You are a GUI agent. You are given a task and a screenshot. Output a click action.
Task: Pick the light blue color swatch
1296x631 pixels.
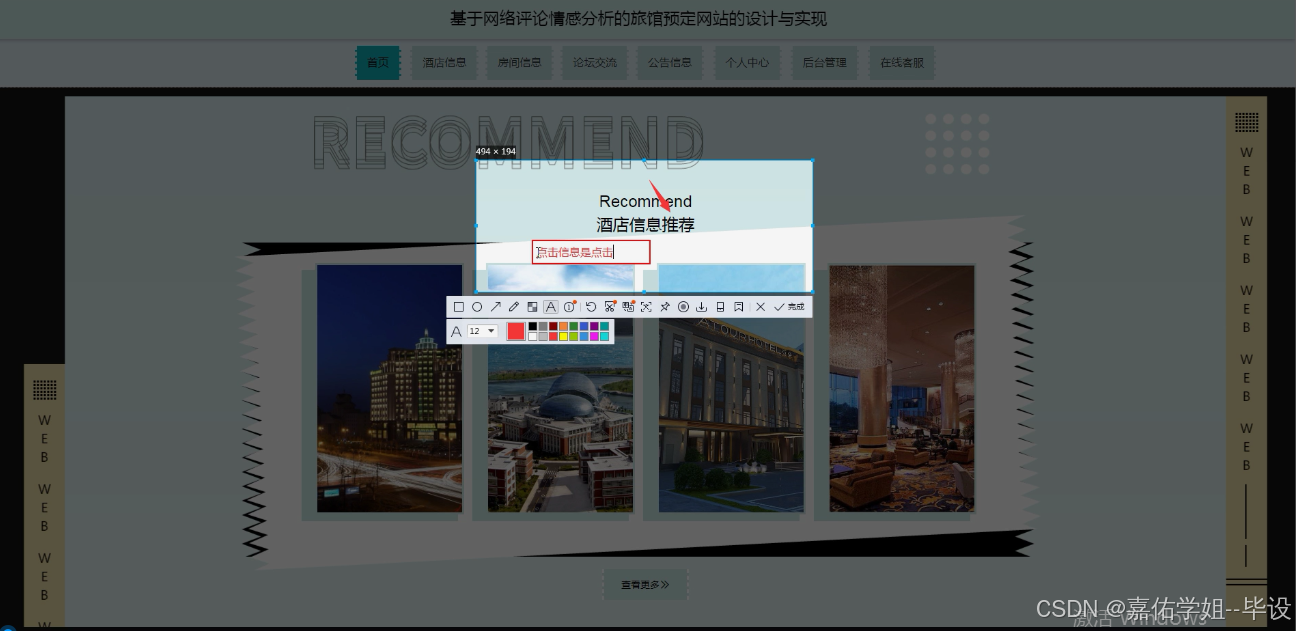click(x=584, y=337)
